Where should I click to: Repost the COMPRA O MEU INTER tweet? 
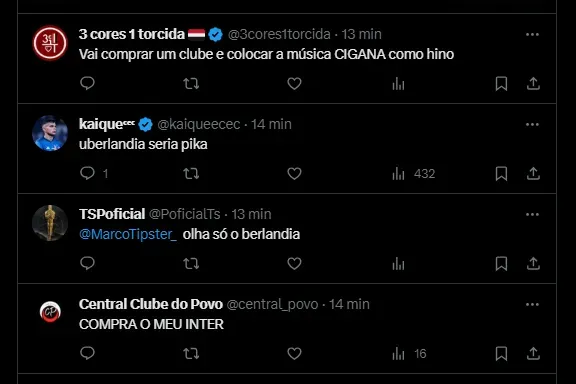[x=191, y=354]
